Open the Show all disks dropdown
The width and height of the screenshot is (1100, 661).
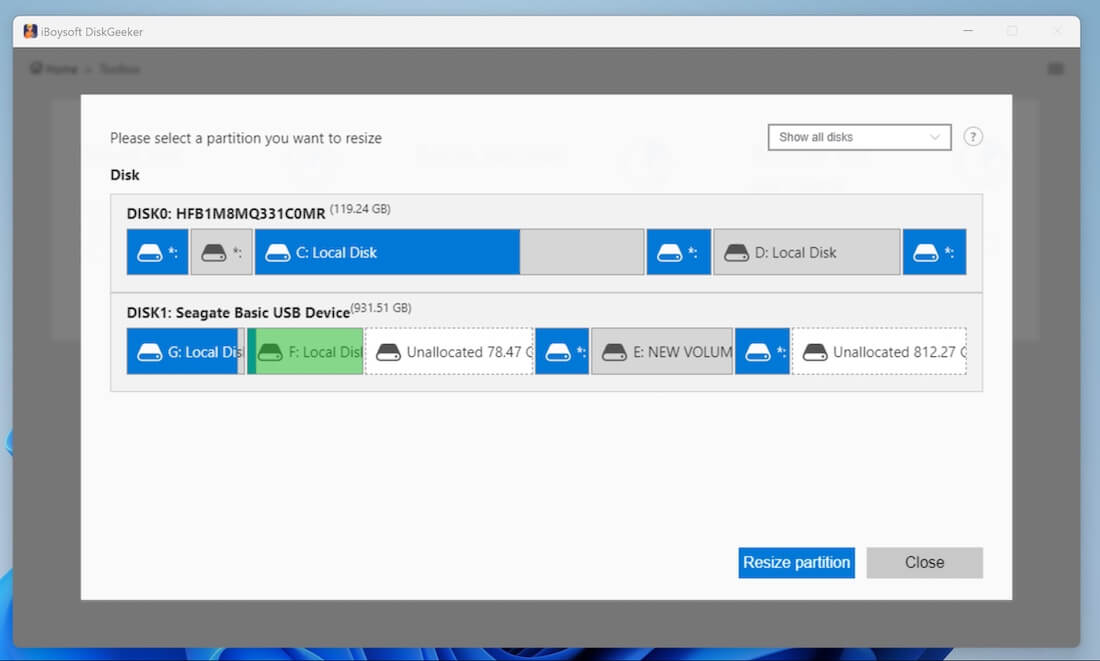[x=859, y=138]
